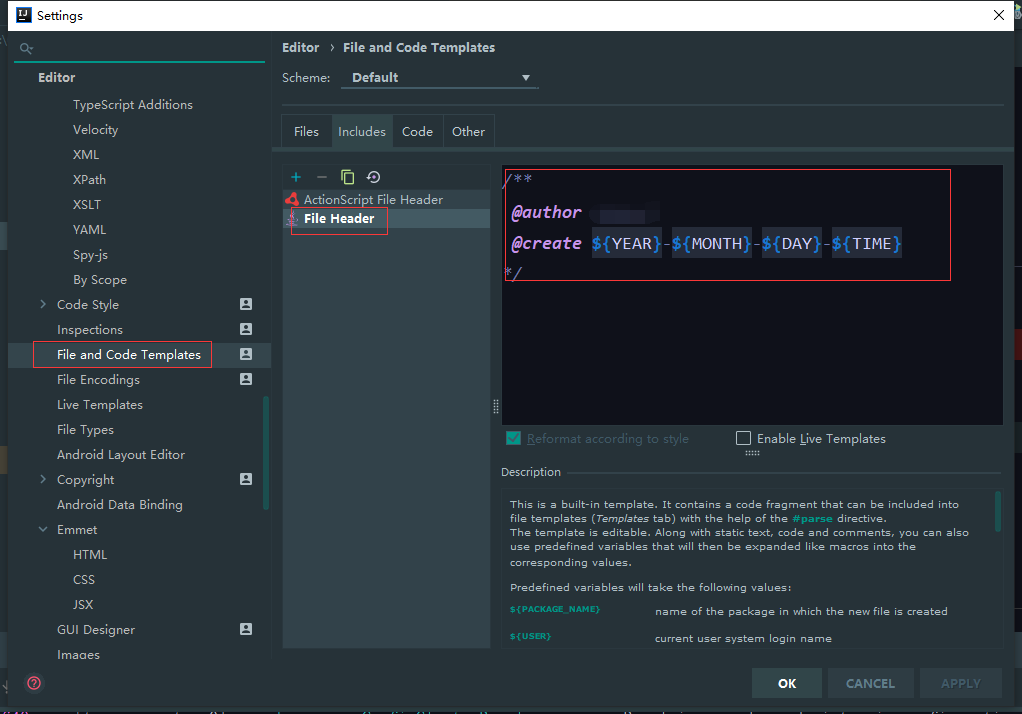Switch to the Other tab
The image size is (1022, 714).
pos(468,131)
